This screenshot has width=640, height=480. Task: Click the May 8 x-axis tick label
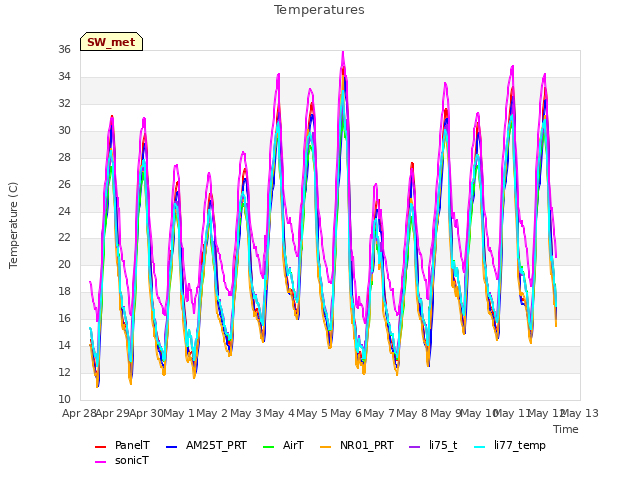click(x=412, y=413)
